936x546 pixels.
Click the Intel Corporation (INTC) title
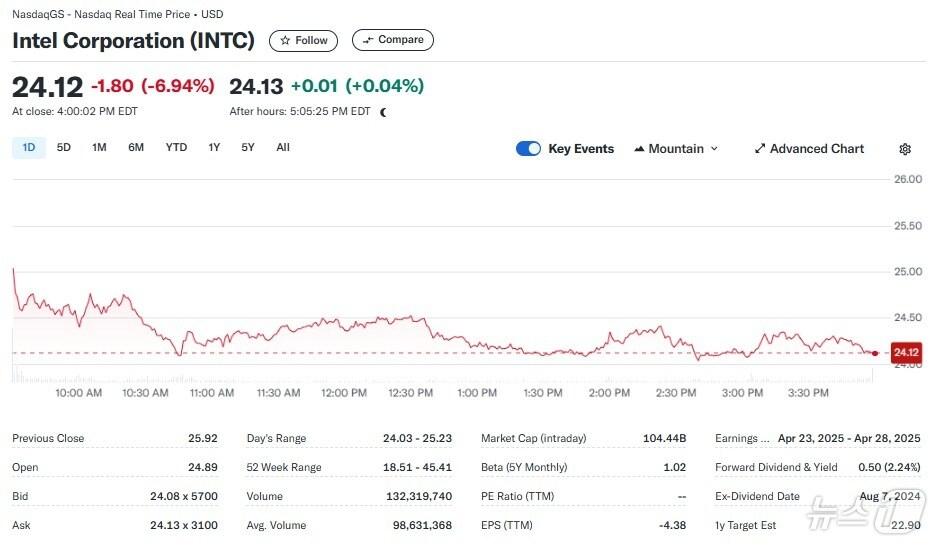coord(133,41)
